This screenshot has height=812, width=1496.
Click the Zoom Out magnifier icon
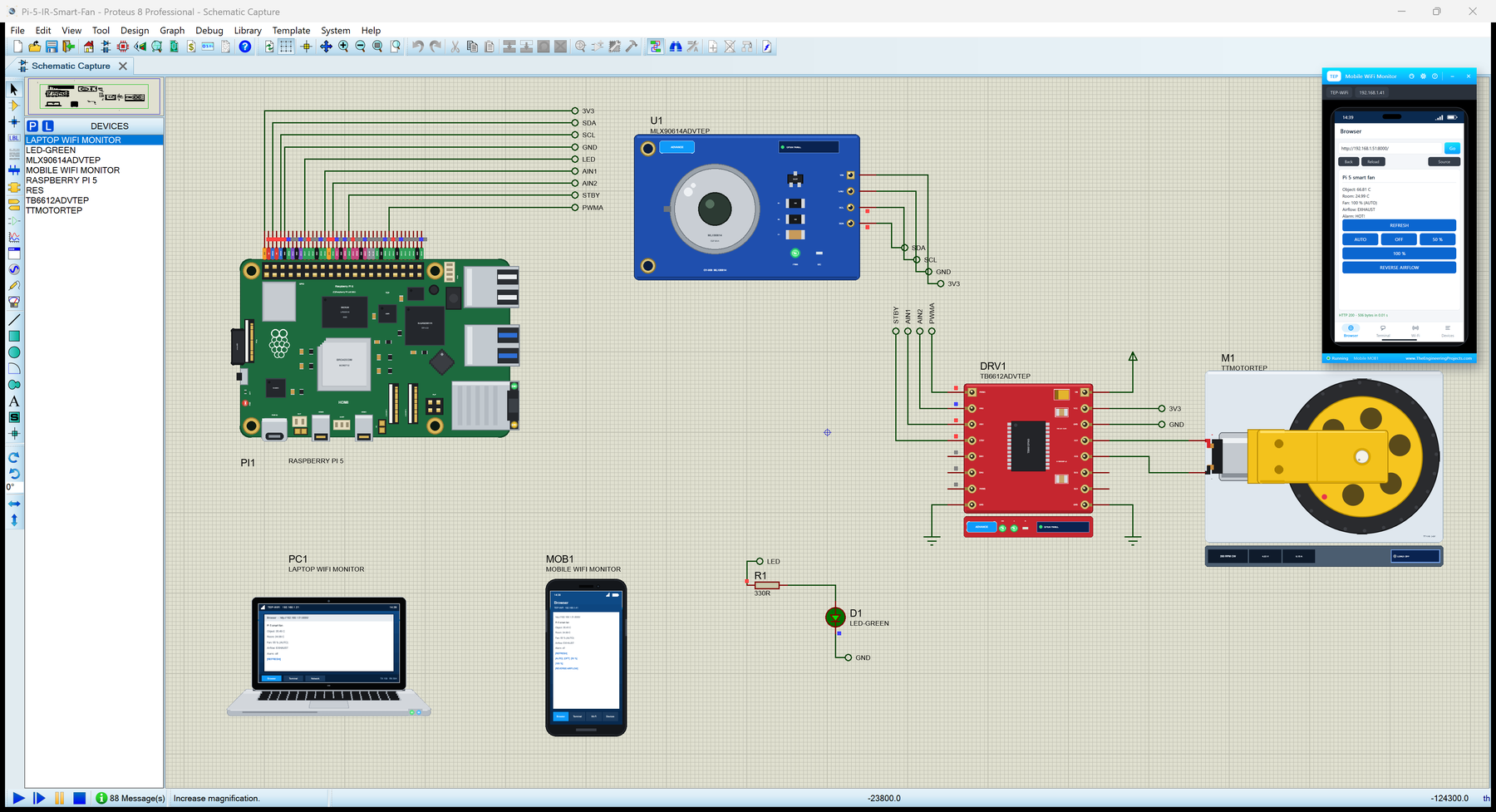click(361, 47)
